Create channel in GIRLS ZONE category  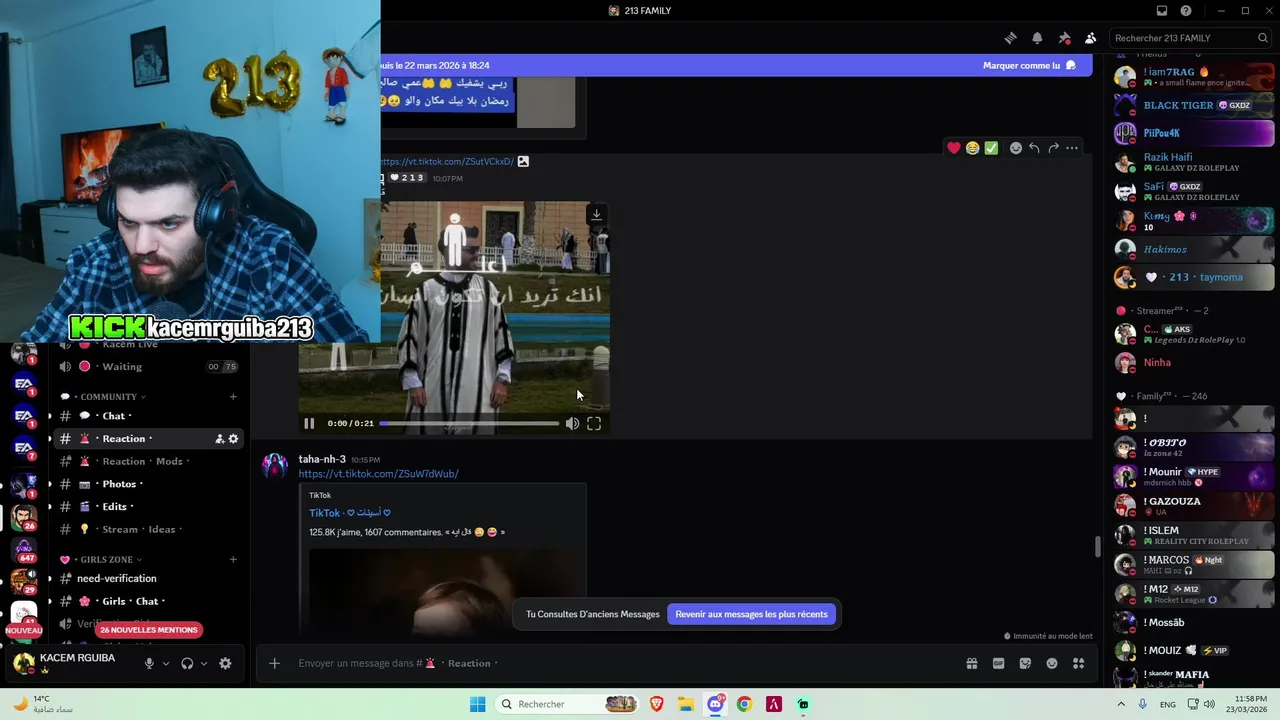point(233,560)
